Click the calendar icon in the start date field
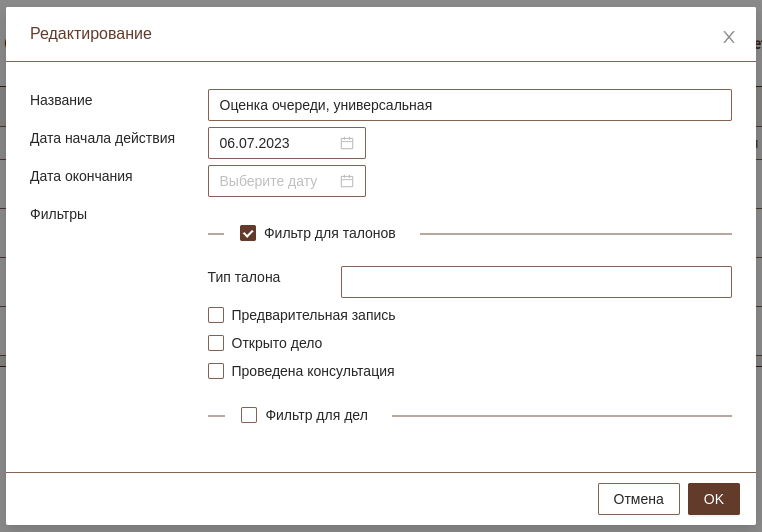This screenshot has width=762, height=532. (347, 143)
